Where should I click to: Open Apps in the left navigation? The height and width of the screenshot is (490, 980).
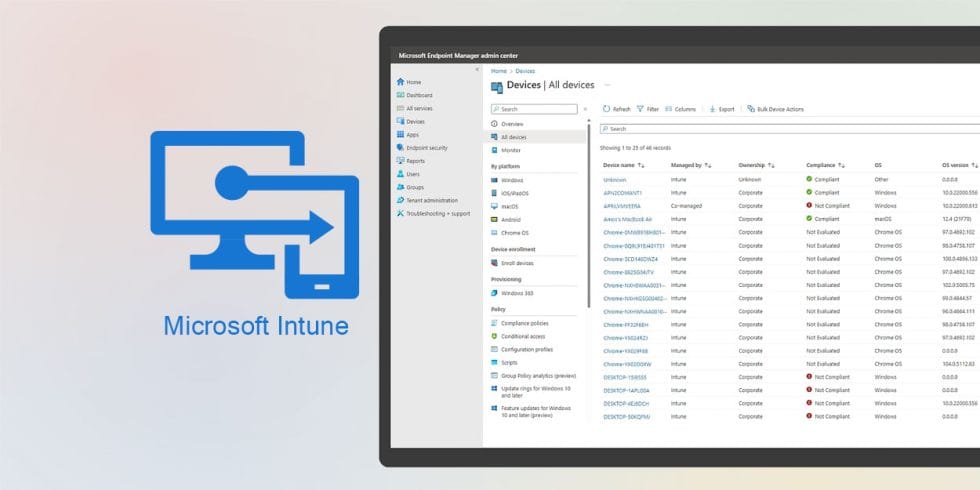coord(408,134)
